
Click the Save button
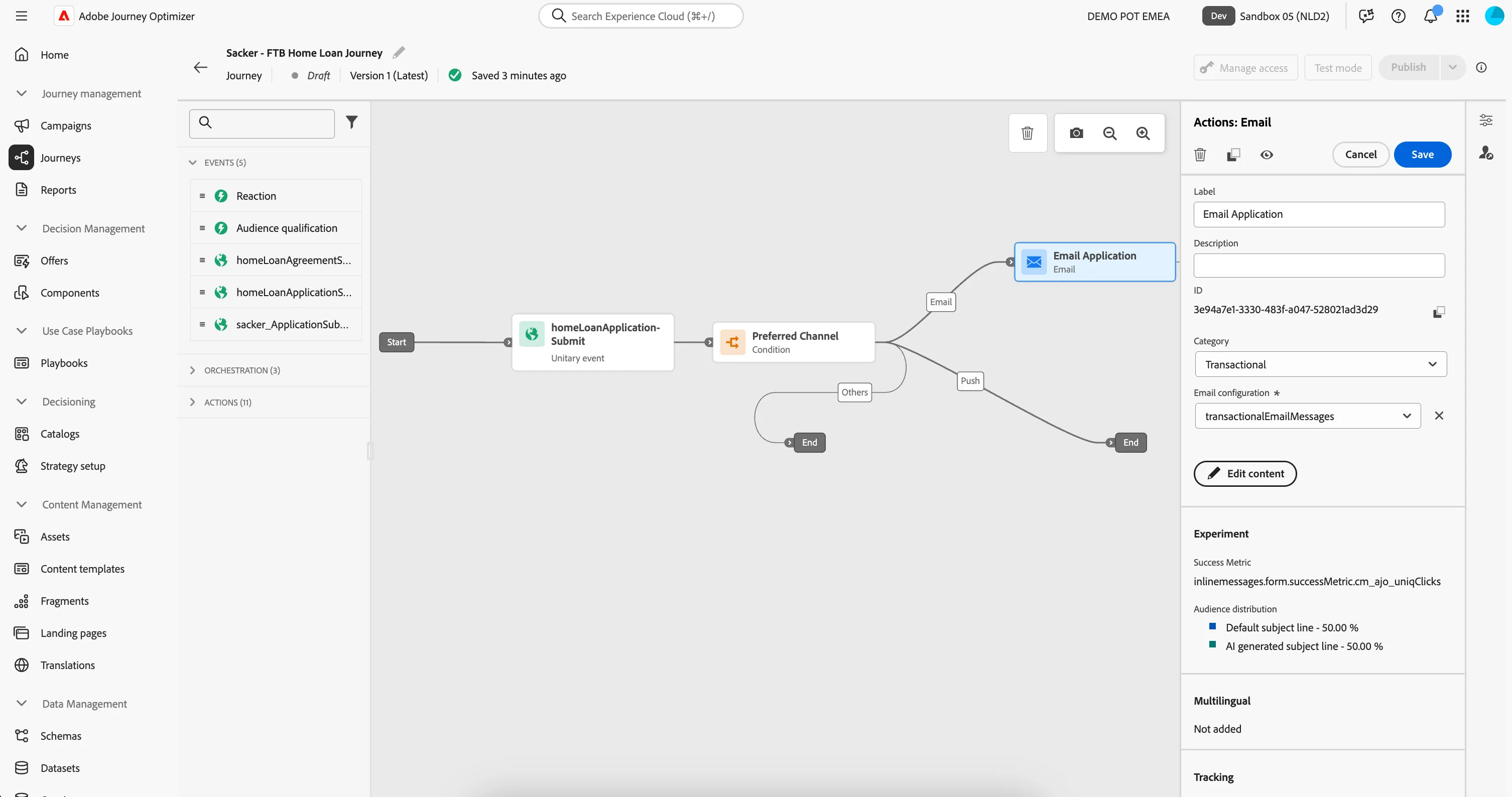pos(1422,155)
